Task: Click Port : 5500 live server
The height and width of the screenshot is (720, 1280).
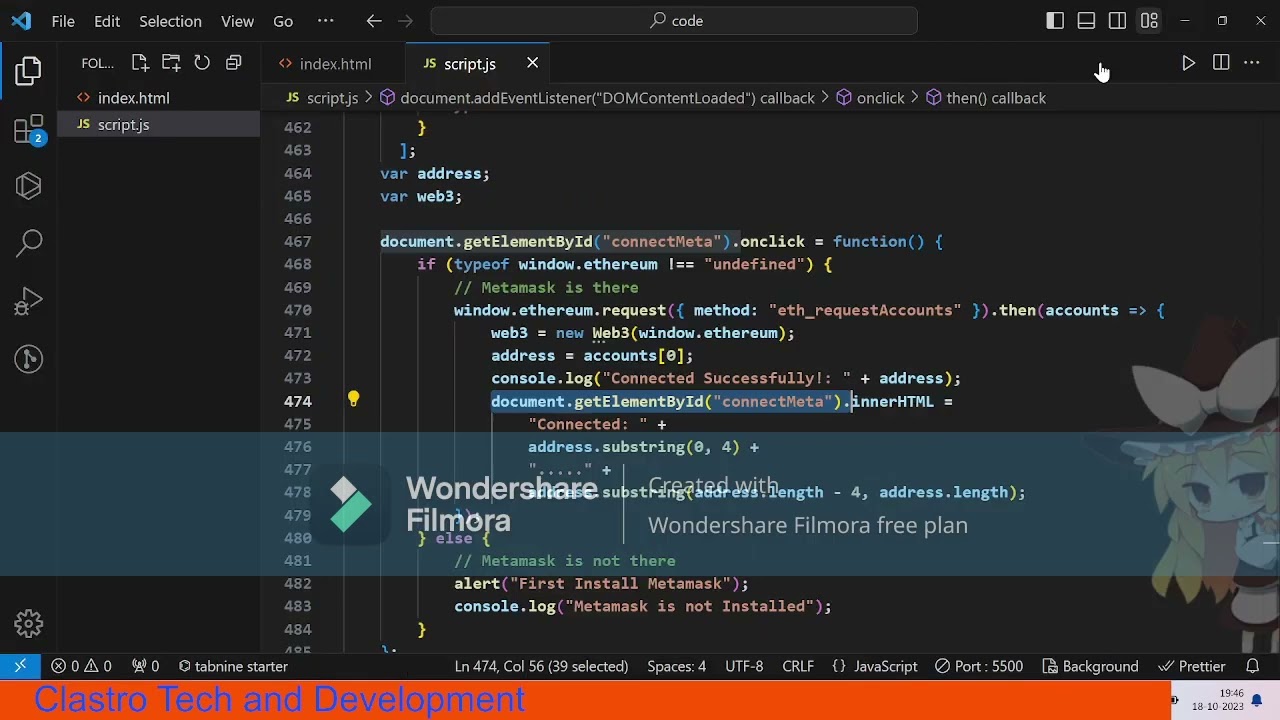Action: click(x=979, y=666)
